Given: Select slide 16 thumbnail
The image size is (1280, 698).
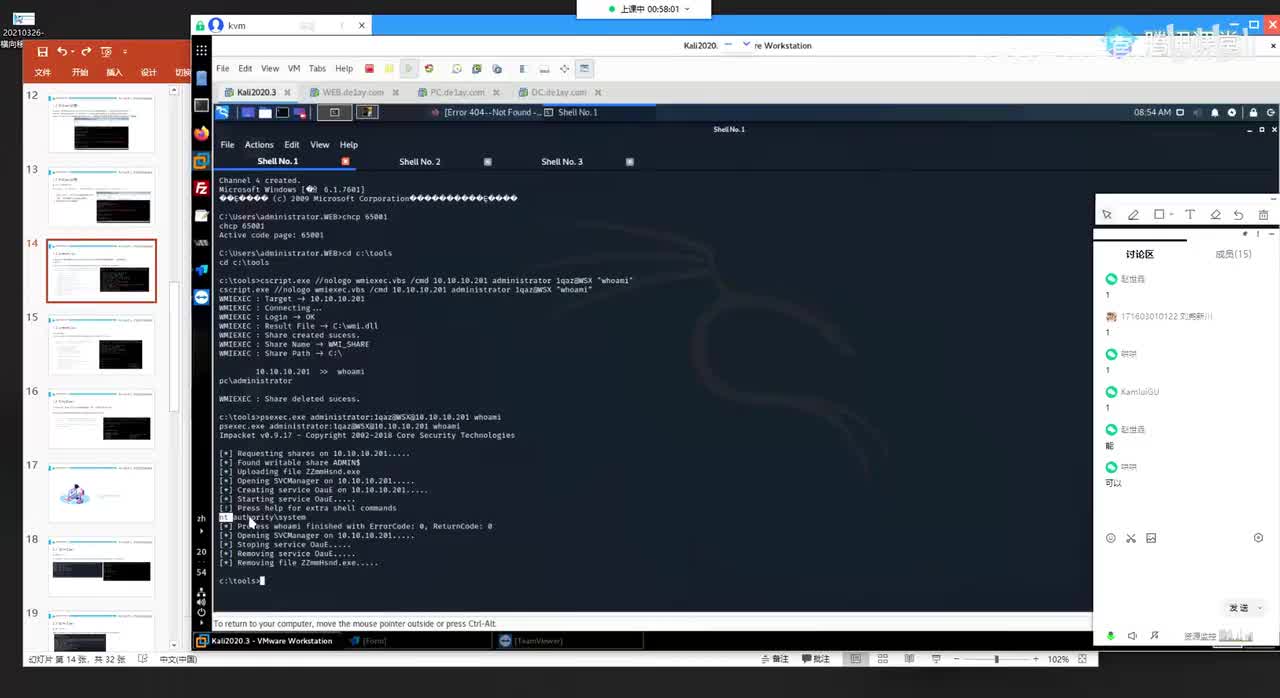Looking at the screenshot, I should tap(101, 418).
